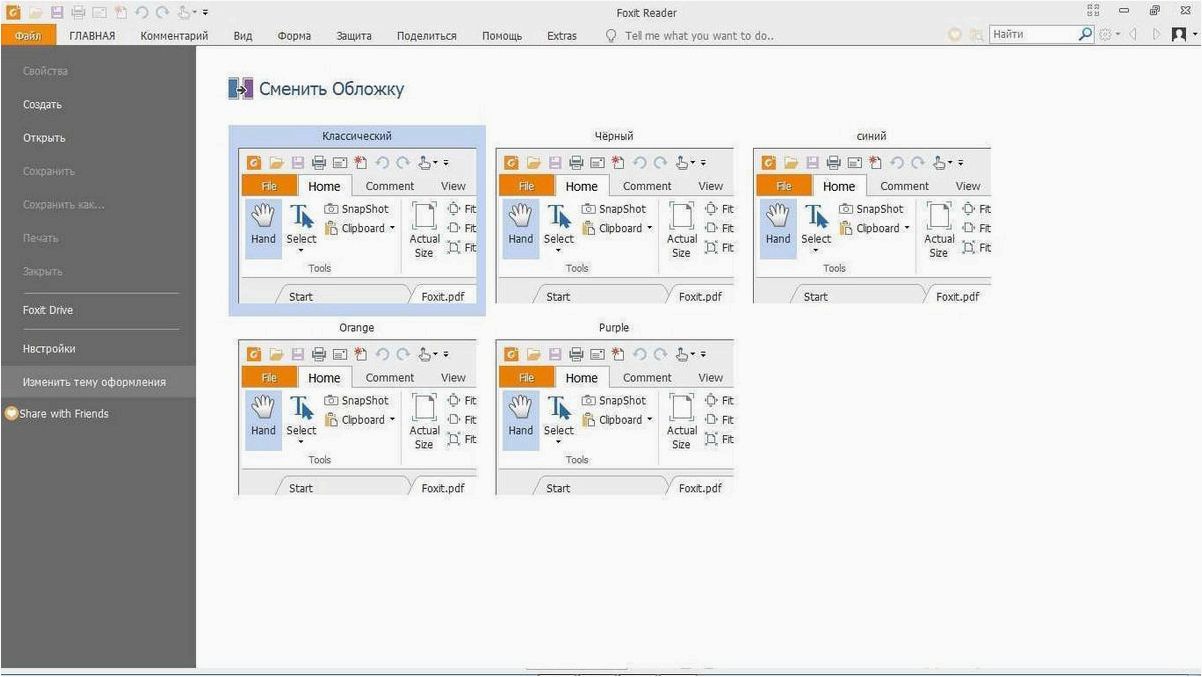Click the user account avatar icon
This screenshot has width=1202, height=677.
coord(1179,35)
